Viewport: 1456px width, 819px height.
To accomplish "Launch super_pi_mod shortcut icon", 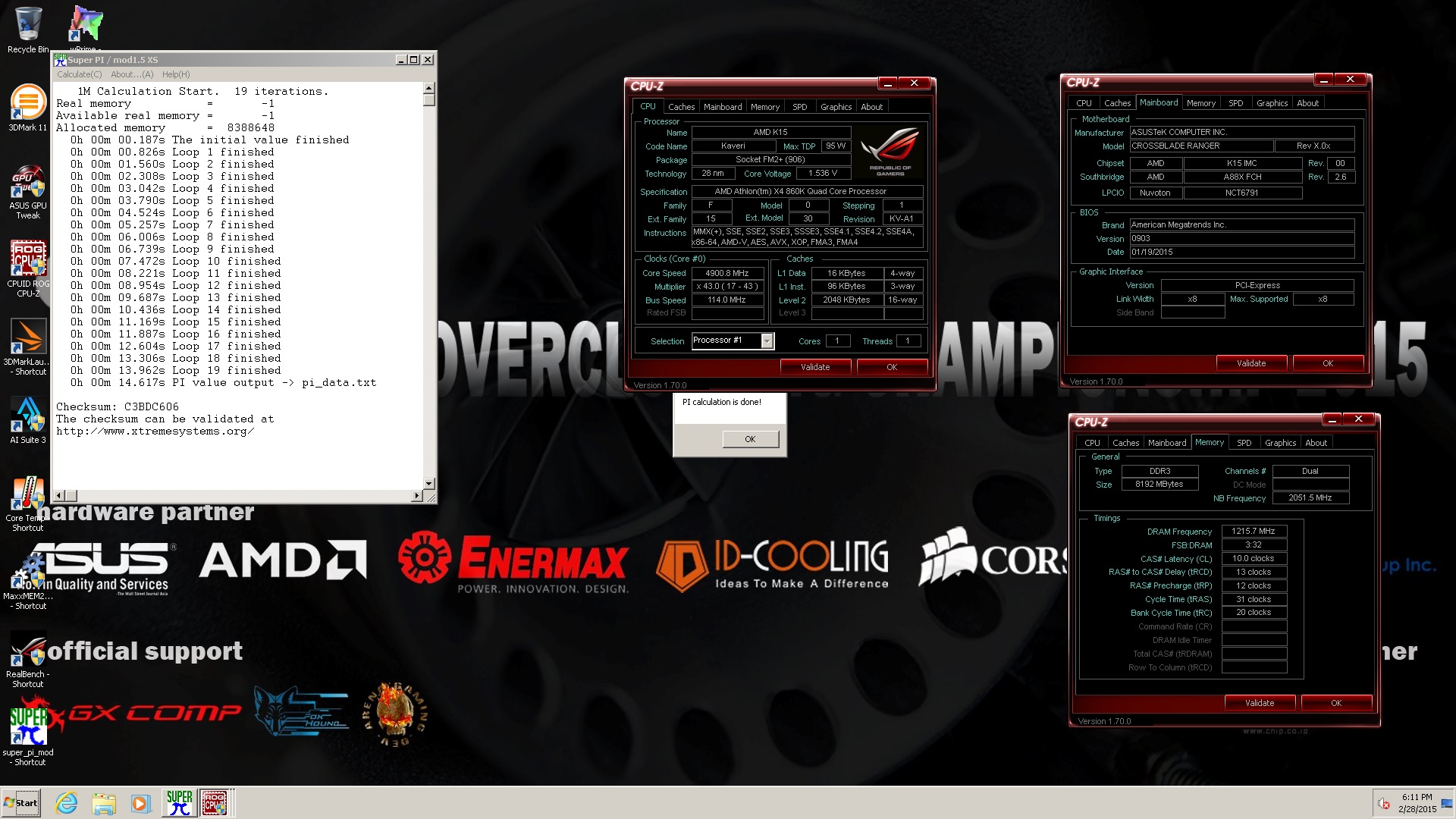I will click(28, 736).
